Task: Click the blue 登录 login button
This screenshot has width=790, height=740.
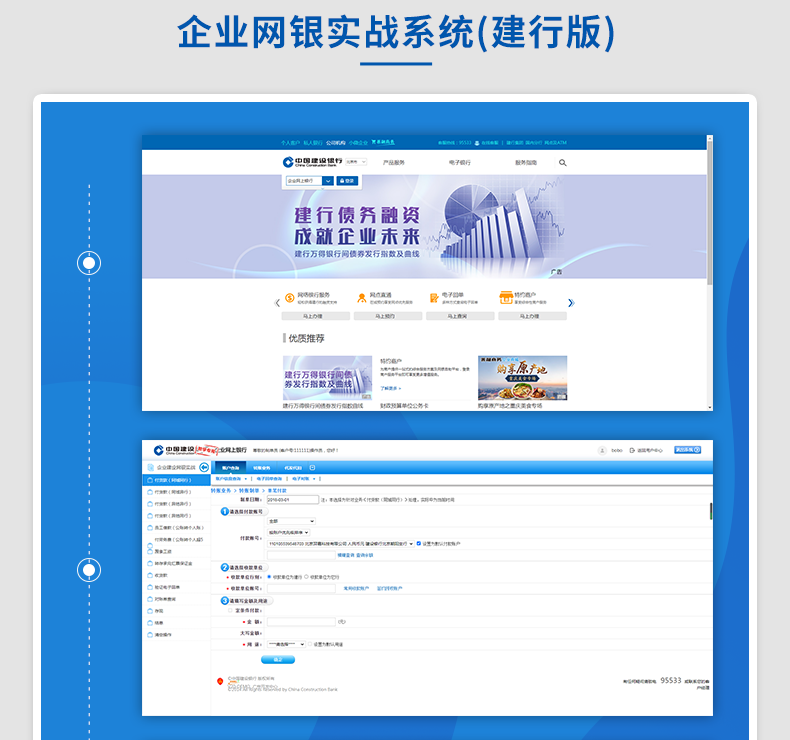Action: [347, 181]
